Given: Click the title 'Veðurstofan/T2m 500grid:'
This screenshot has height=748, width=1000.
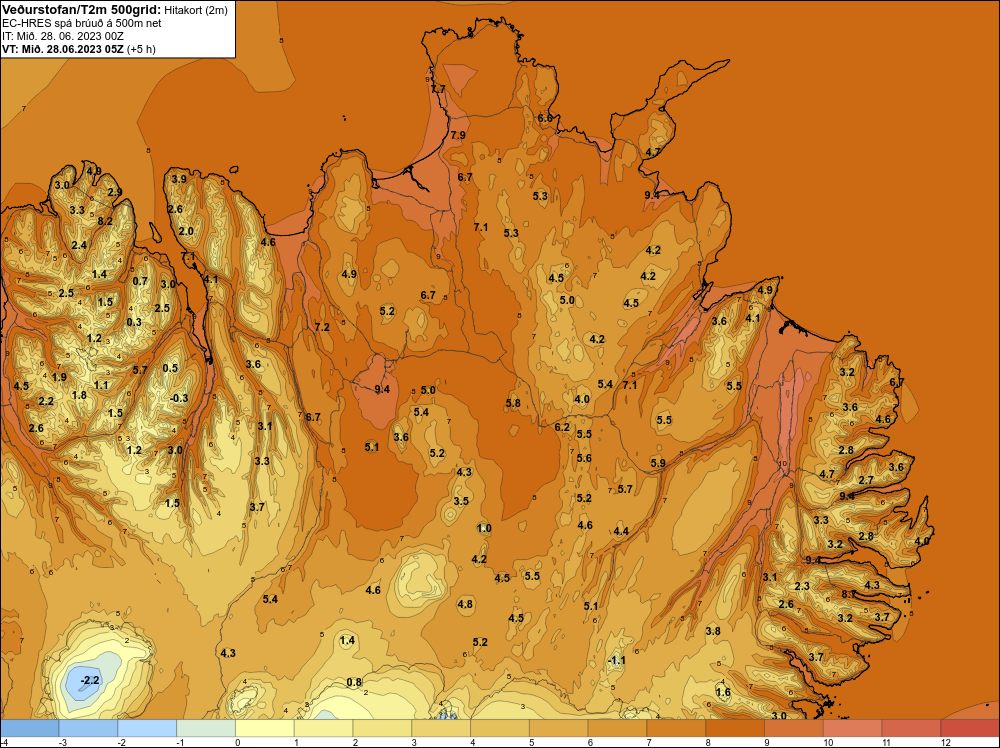Looking at the screenshot, I should coord(82,9).
